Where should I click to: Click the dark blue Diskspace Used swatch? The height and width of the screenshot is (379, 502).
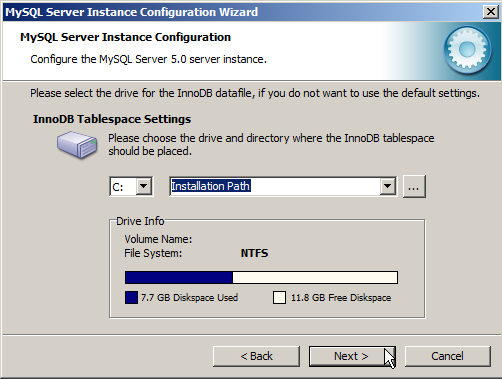[131, 297]
